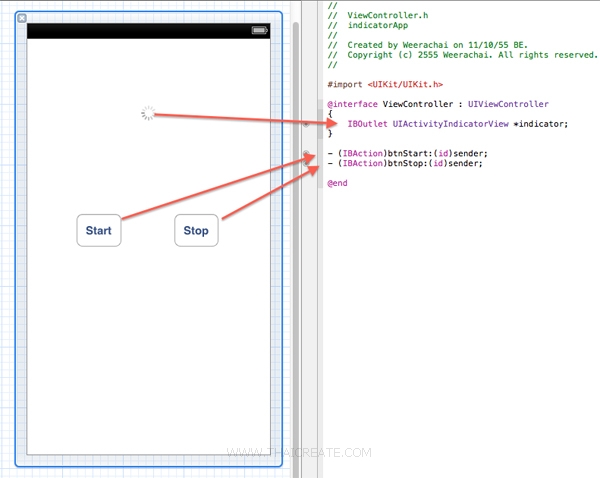
Task: Place cursor in the Created by Weerachai comment
Action: point(427,45)
